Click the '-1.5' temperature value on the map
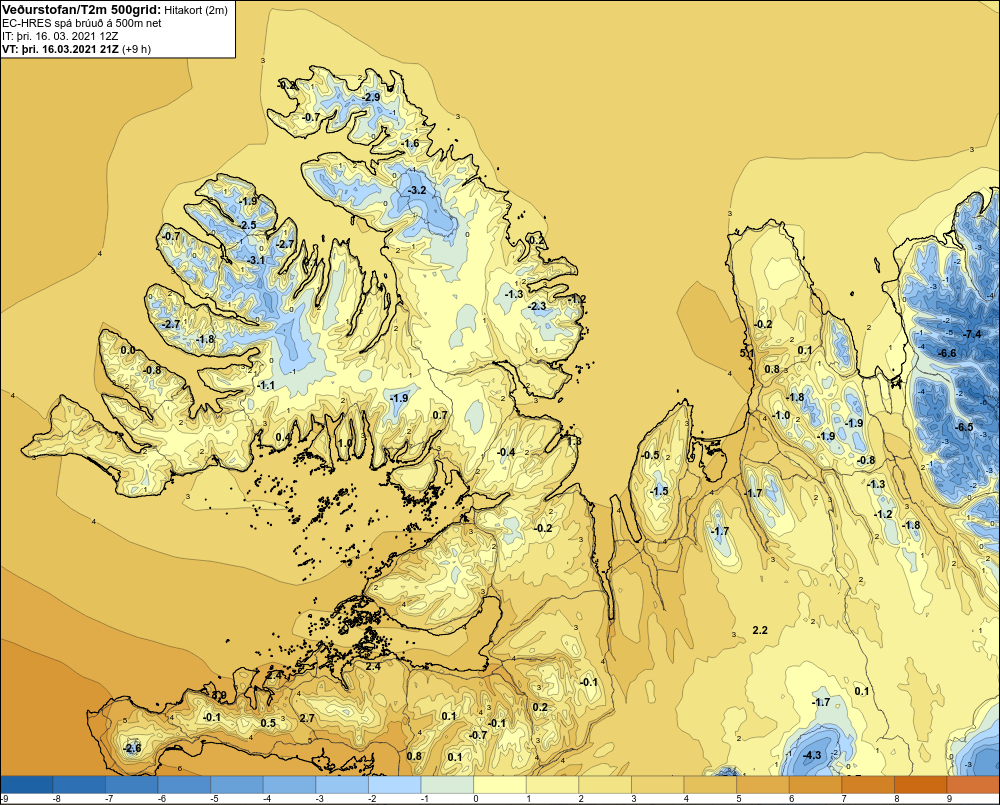1000x805 pixels. coord(659,491)
